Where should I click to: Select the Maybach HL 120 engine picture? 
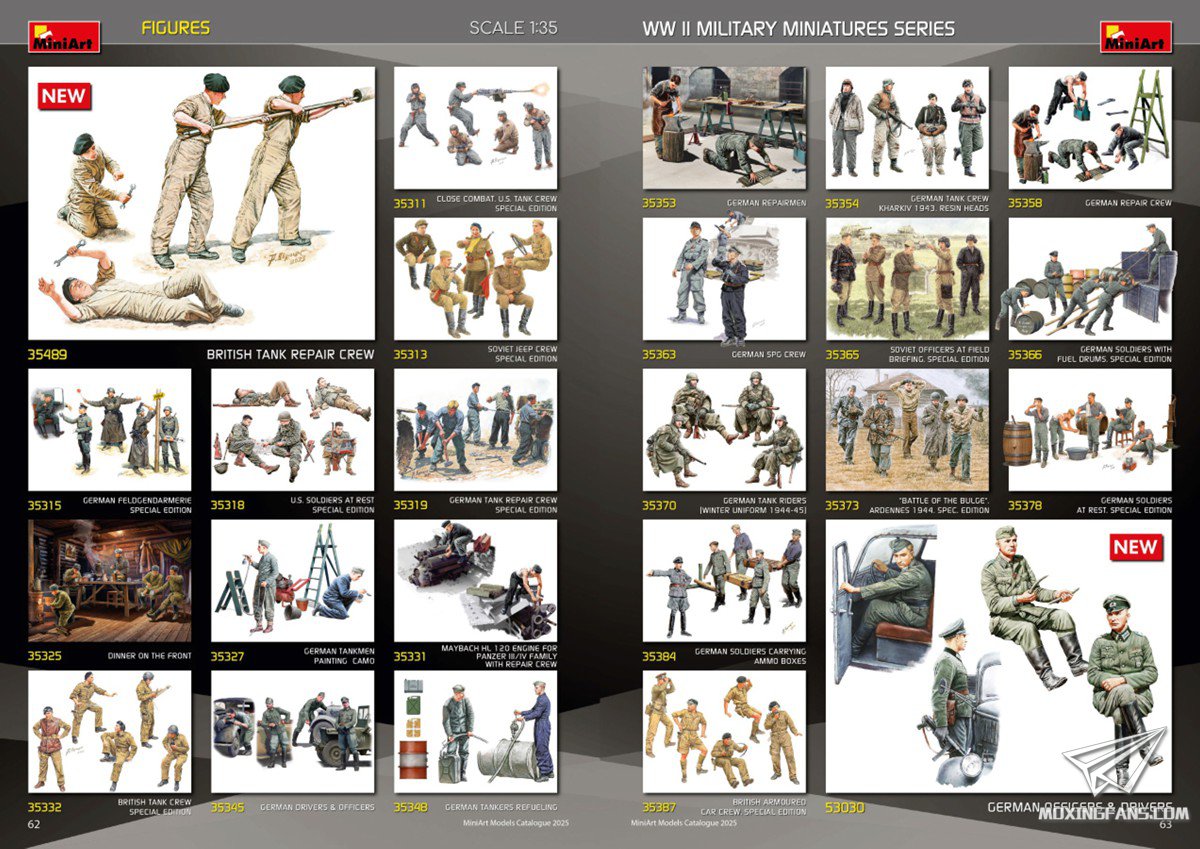tap(475, 581)
